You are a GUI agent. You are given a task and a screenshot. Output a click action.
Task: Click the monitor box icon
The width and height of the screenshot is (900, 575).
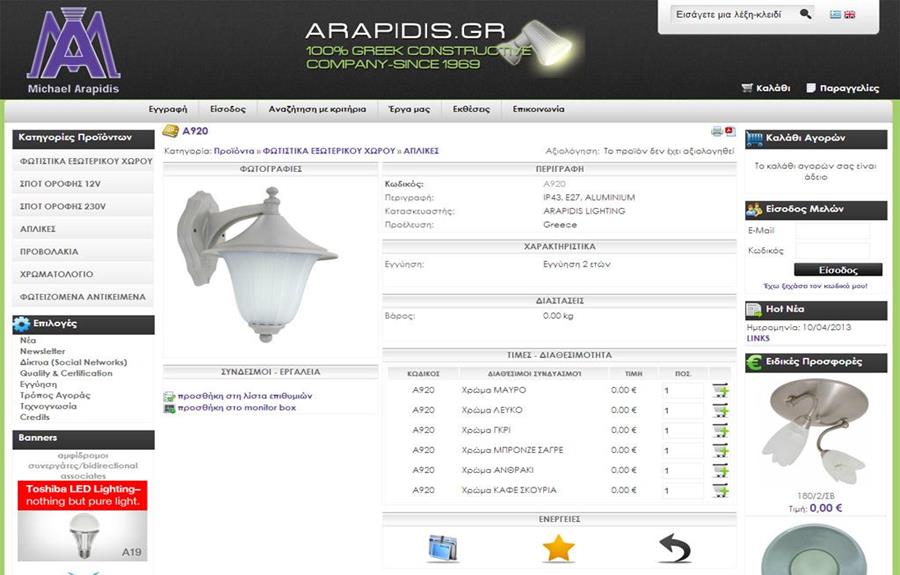tap(169, 409)
